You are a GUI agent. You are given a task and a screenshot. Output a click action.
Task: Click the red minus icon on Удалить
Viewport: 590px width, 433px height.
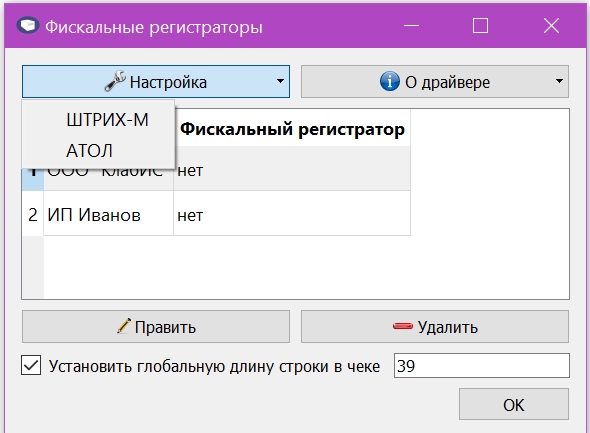[x=403, y=326]
